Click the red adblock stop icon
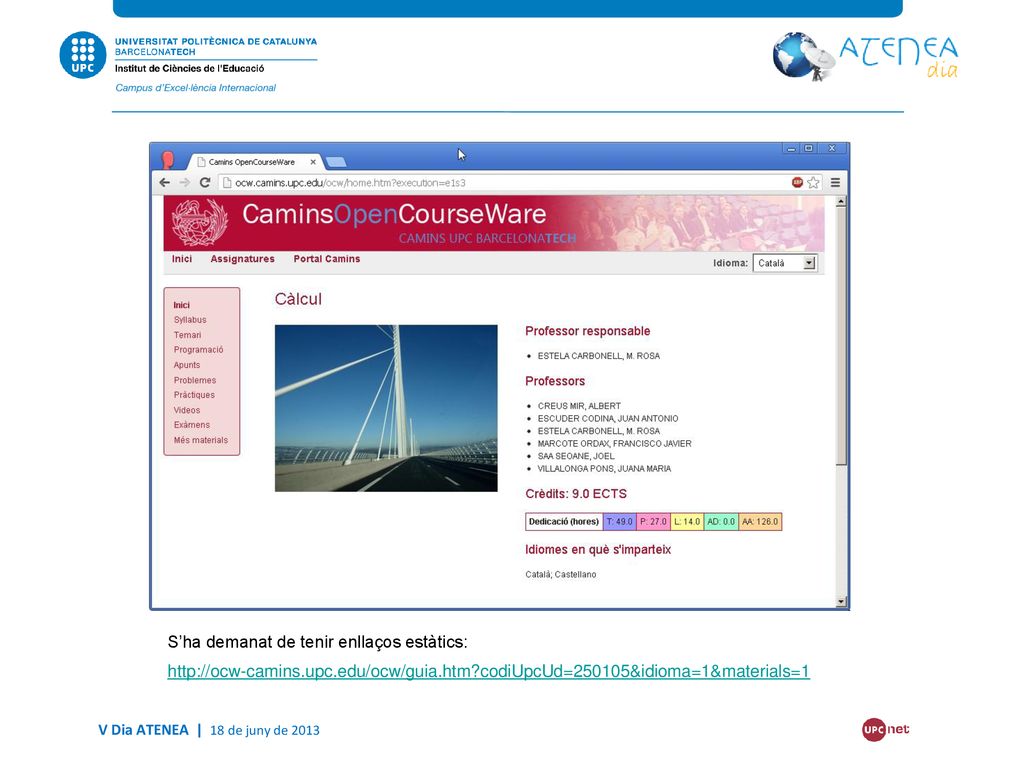1024x768 pixels. point(797,183)
